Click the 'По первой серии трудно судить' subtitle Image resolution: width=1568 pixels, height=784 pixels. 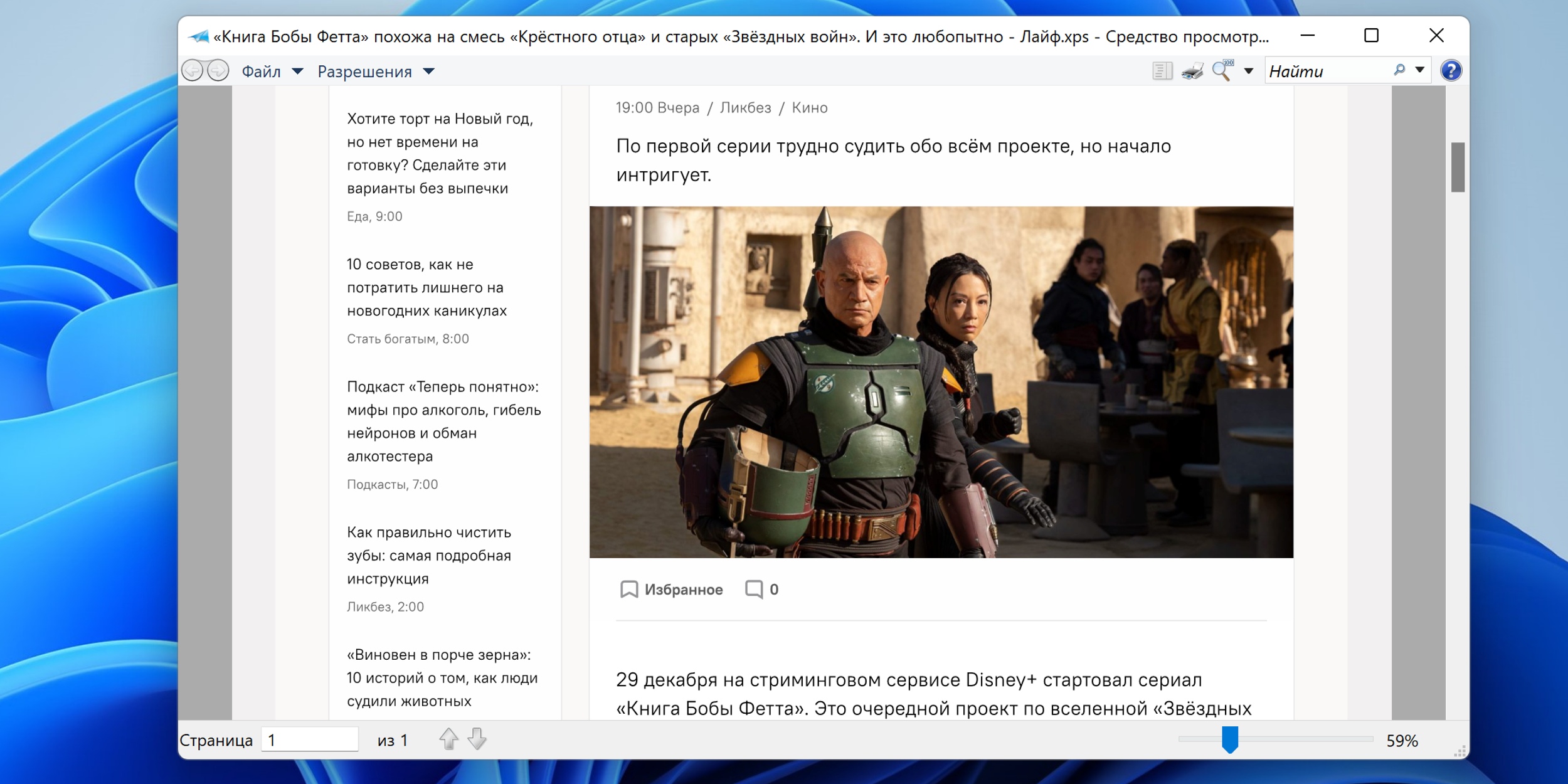pos(894,161)
